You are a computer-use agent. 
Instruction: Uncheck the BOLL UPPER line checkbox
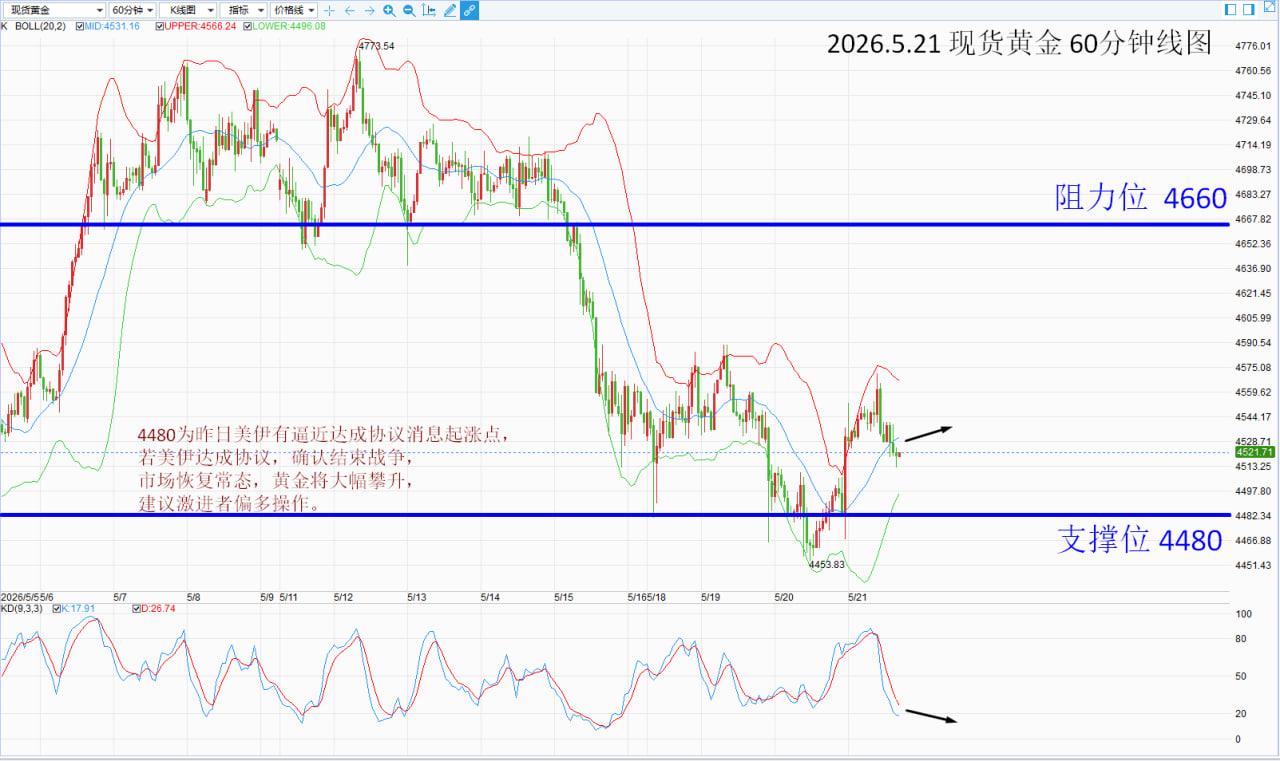pos(160,26)
